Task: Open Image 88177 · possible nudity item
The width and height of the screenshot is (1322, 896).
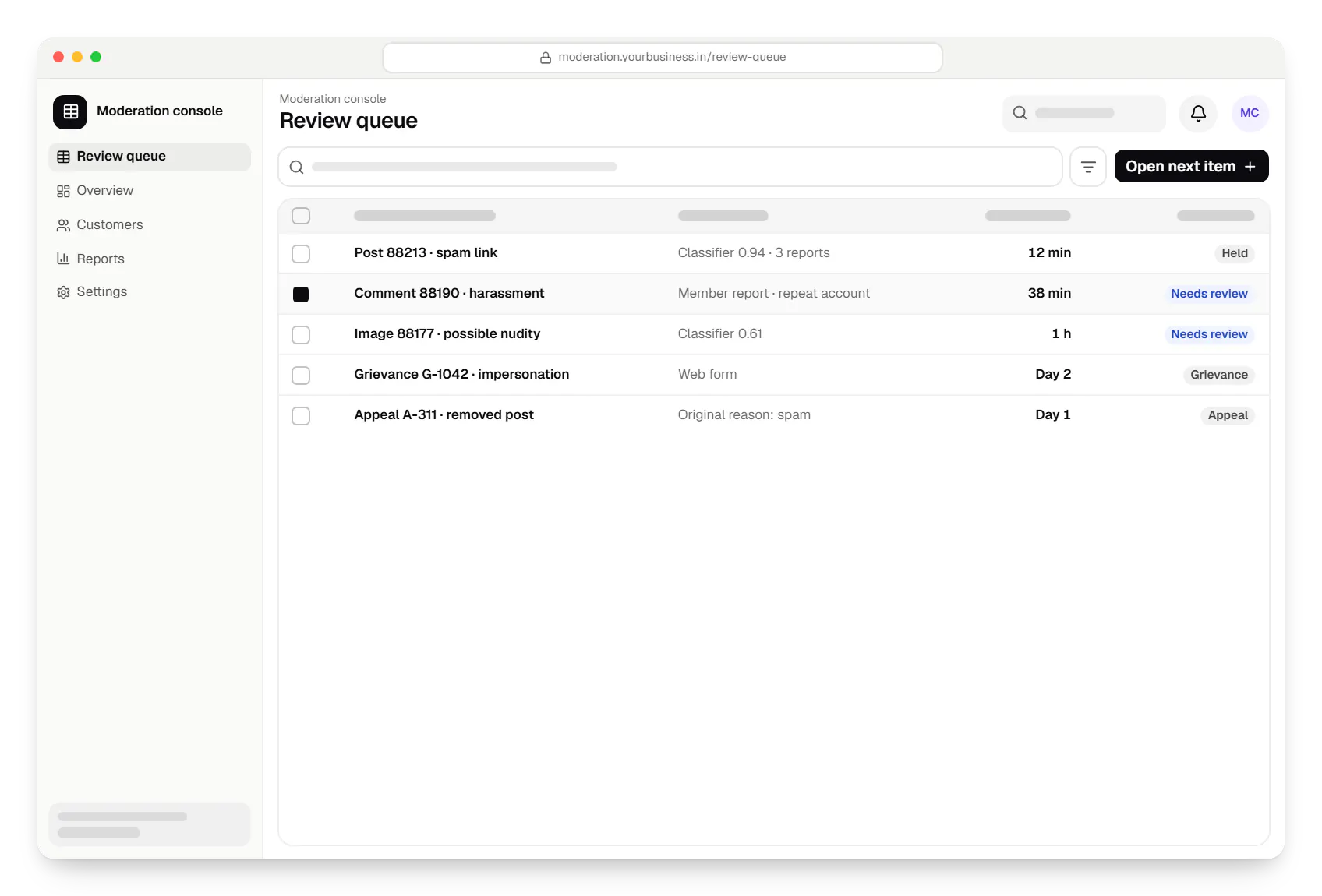Action: (447, 333)
